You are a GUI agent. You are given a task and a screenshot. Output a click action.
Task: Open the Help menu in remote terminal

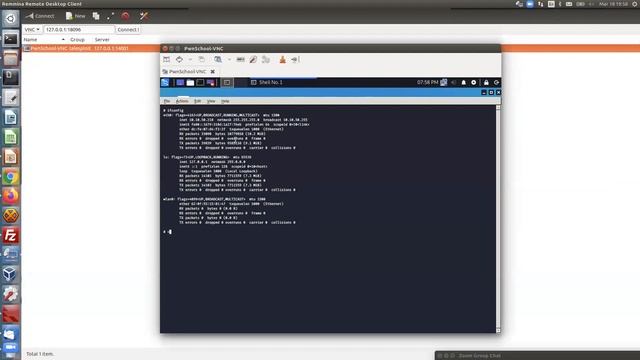coord(225,101)
